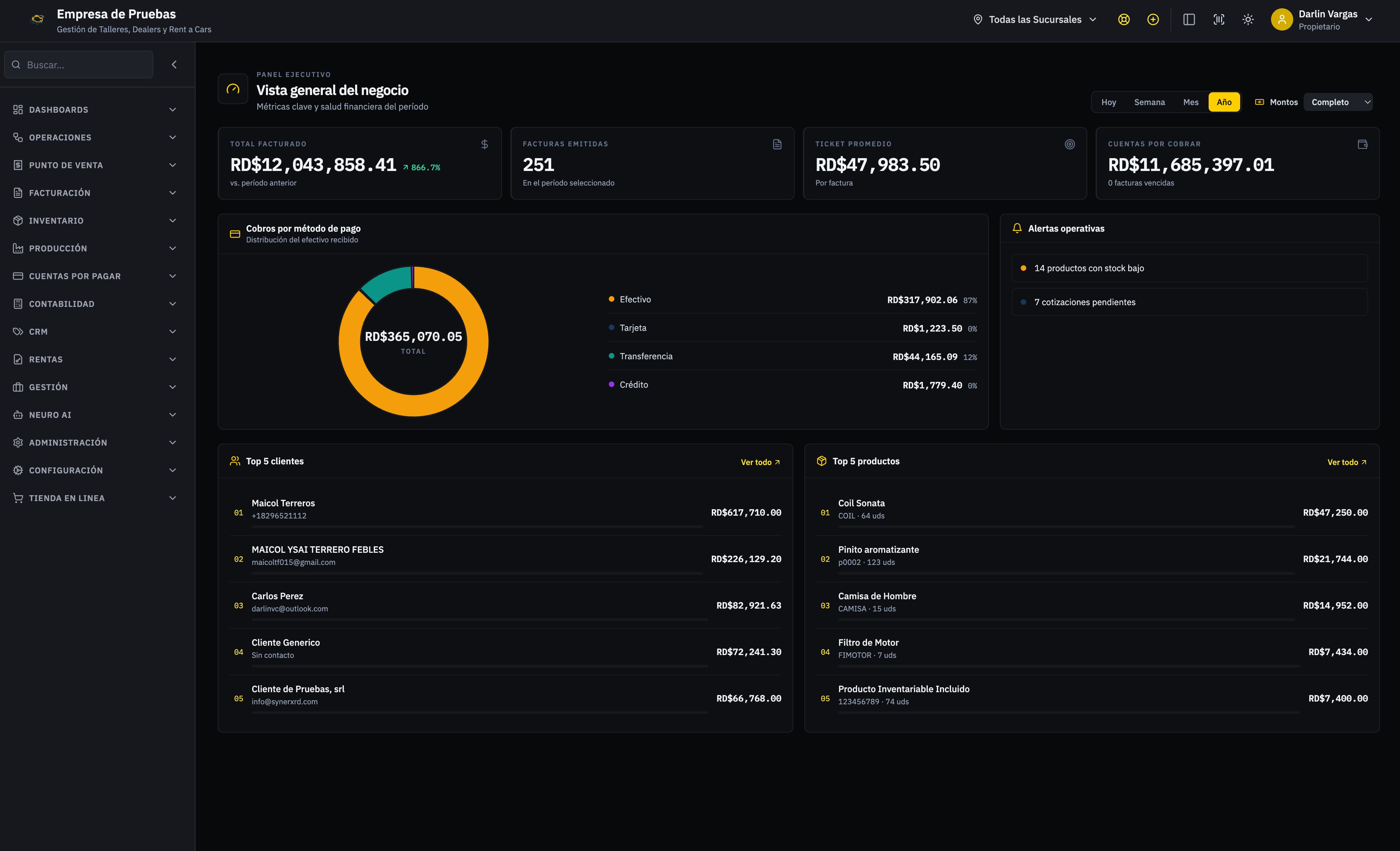Click the support lifebuoy icon in header
Viewport: 1400px width, 851px height.
pos(1123,19)
